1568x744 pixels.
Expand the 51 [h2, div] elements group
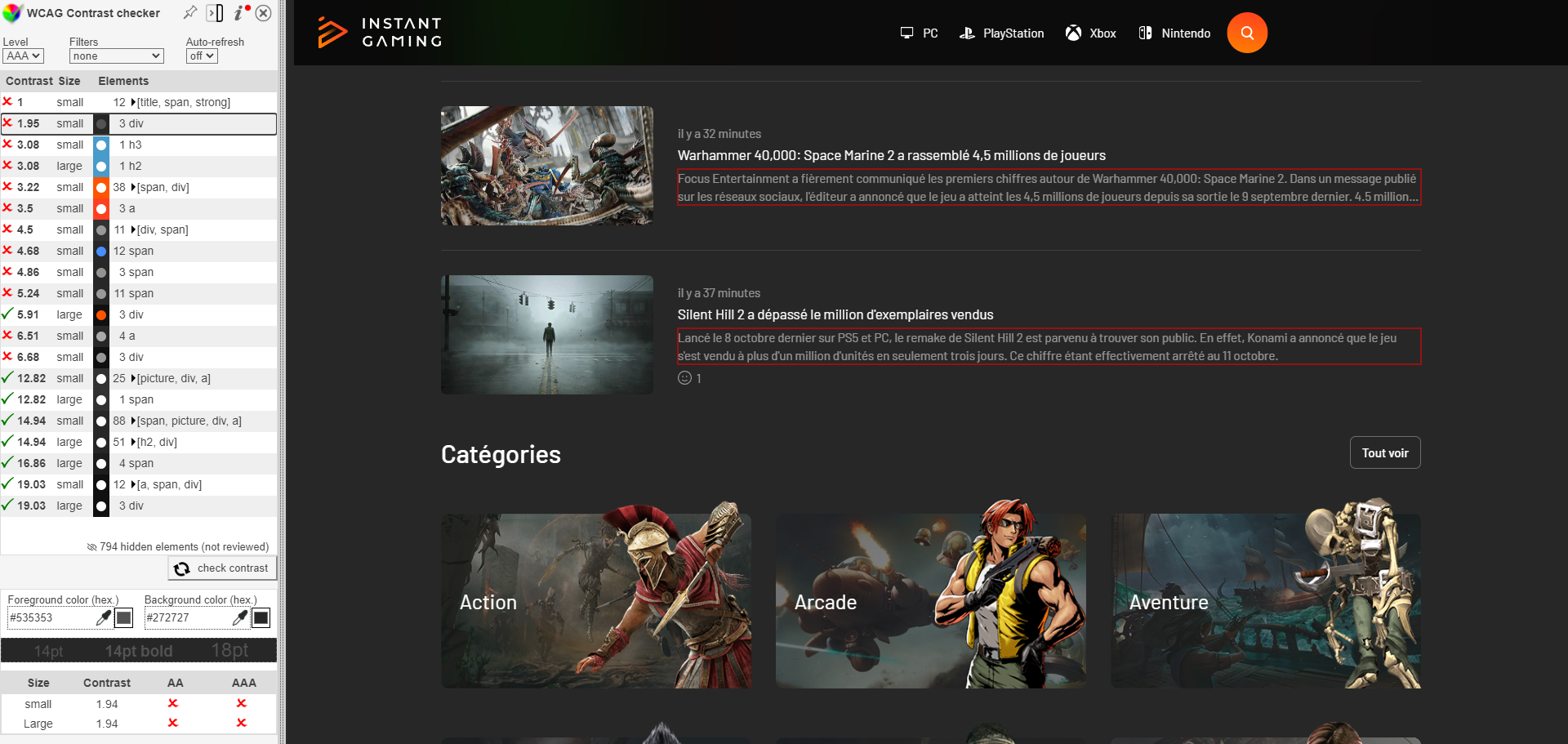[x=133, y=442]
